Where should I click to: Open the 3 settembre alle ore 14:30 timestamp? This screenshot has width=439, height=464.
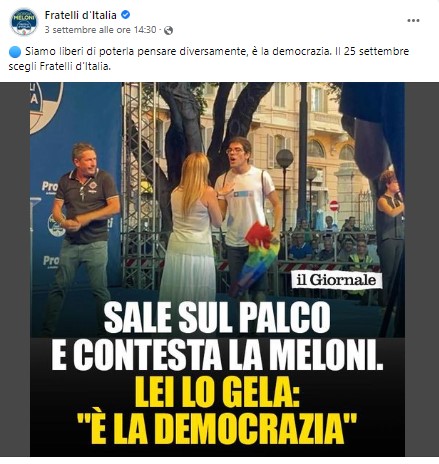click(100, 30)
